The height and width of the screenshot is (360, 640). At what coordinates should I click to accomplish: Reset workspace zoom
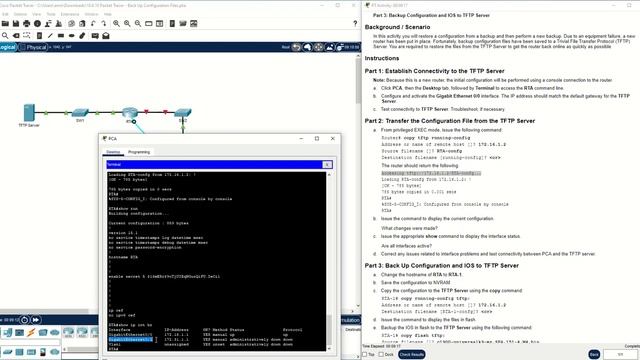point(127,24)
